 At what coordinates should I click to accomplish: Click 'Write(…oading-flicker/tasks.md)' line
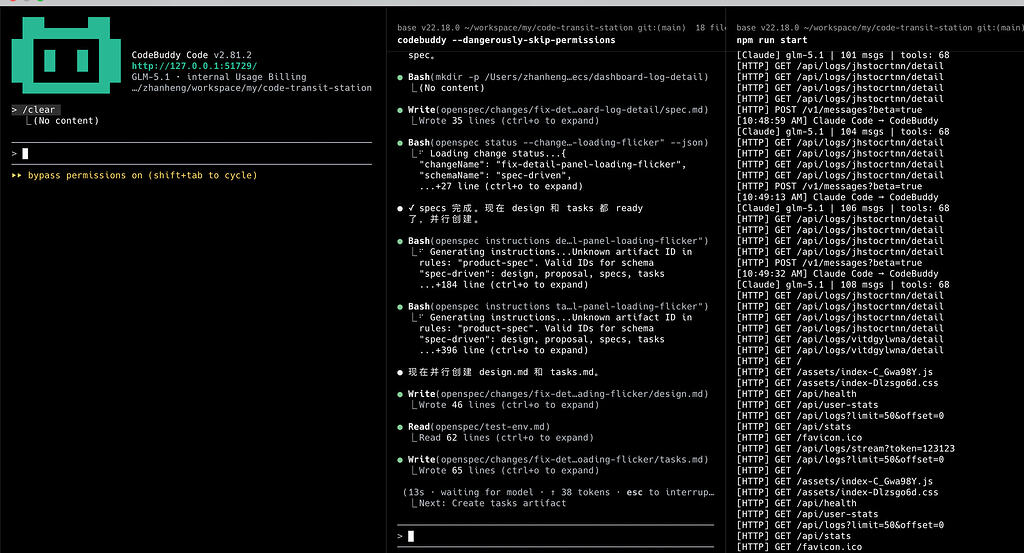(558, 460)
